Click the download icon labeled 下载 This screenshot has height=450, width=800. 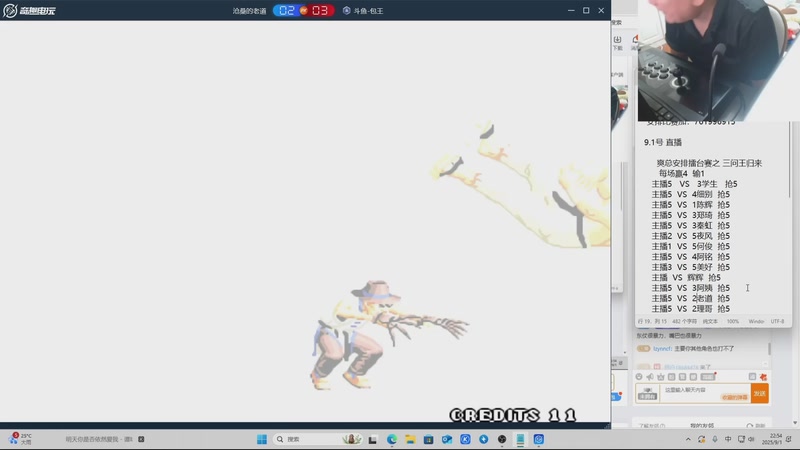(x=617, y=43)
